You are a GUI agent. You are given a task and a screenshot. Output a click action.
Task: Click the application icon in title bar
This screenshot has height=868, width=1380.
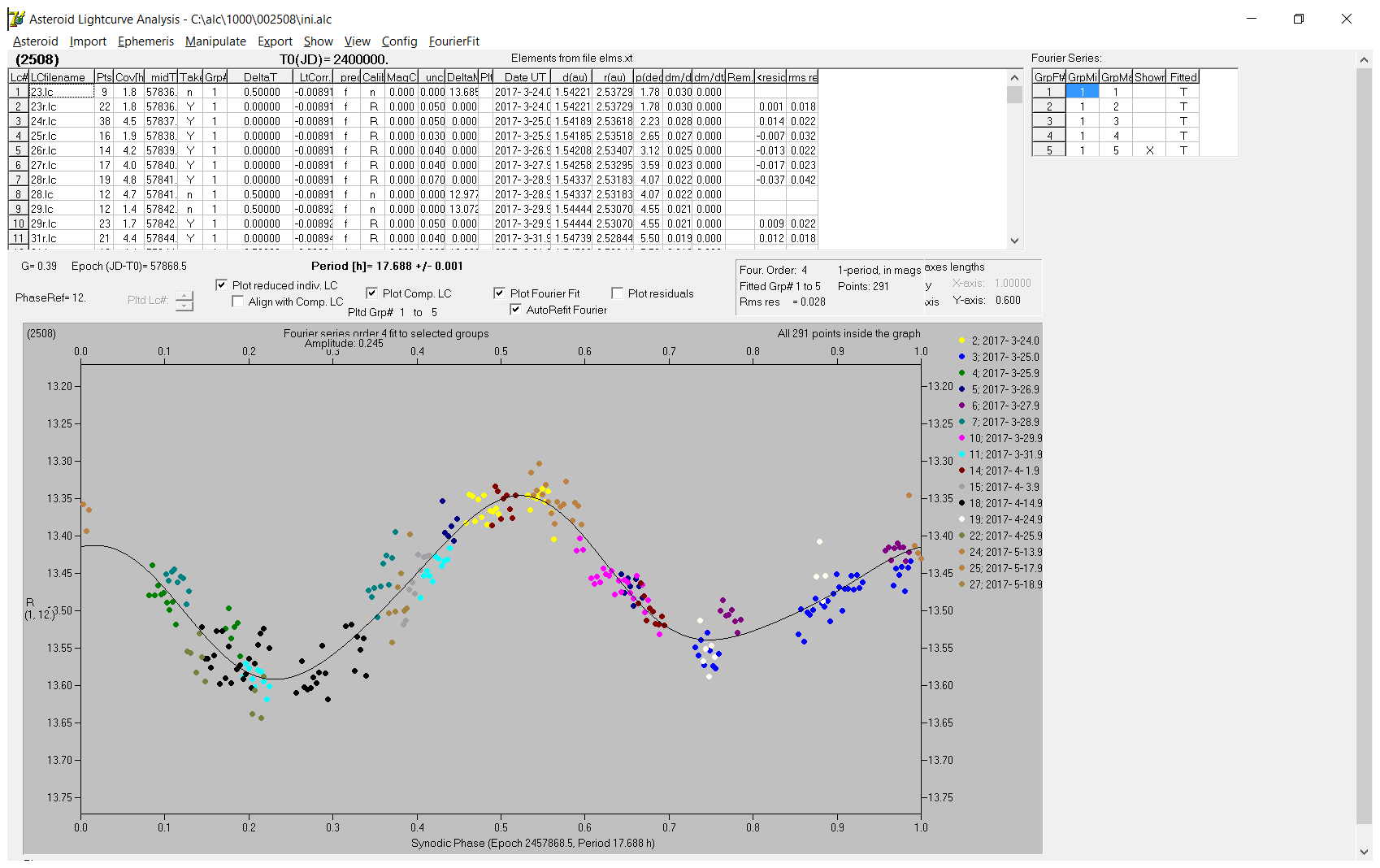tap(16, 19)
